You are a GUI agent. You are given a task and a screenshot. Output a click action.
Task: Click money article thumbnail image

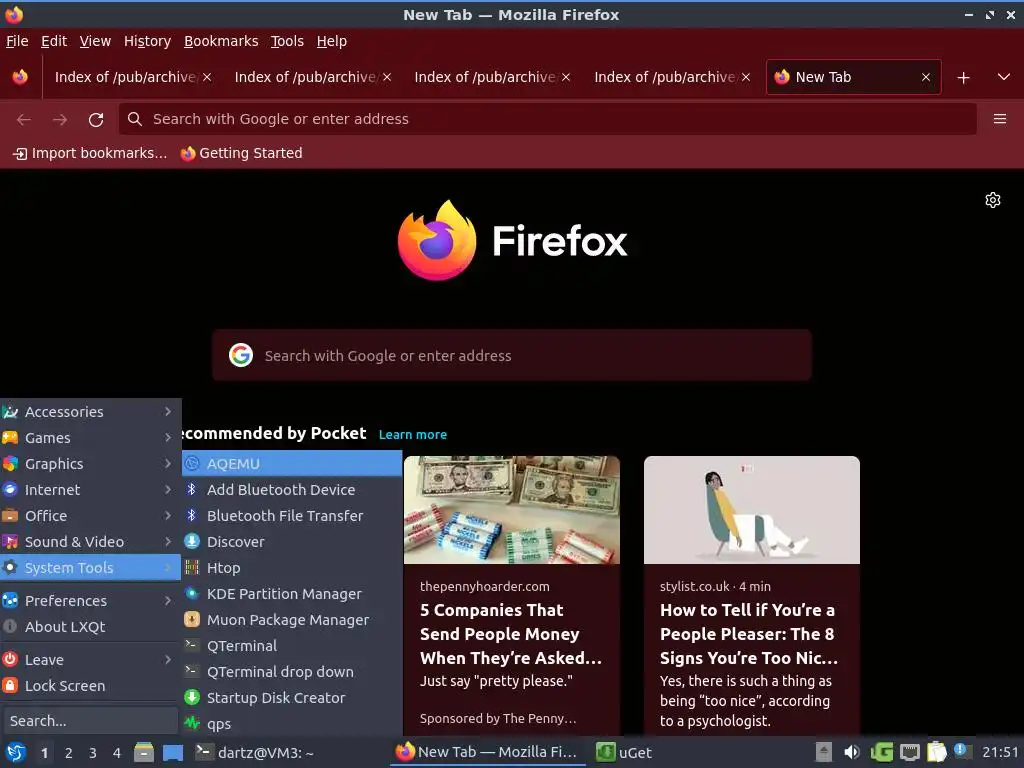click(511, 510)
